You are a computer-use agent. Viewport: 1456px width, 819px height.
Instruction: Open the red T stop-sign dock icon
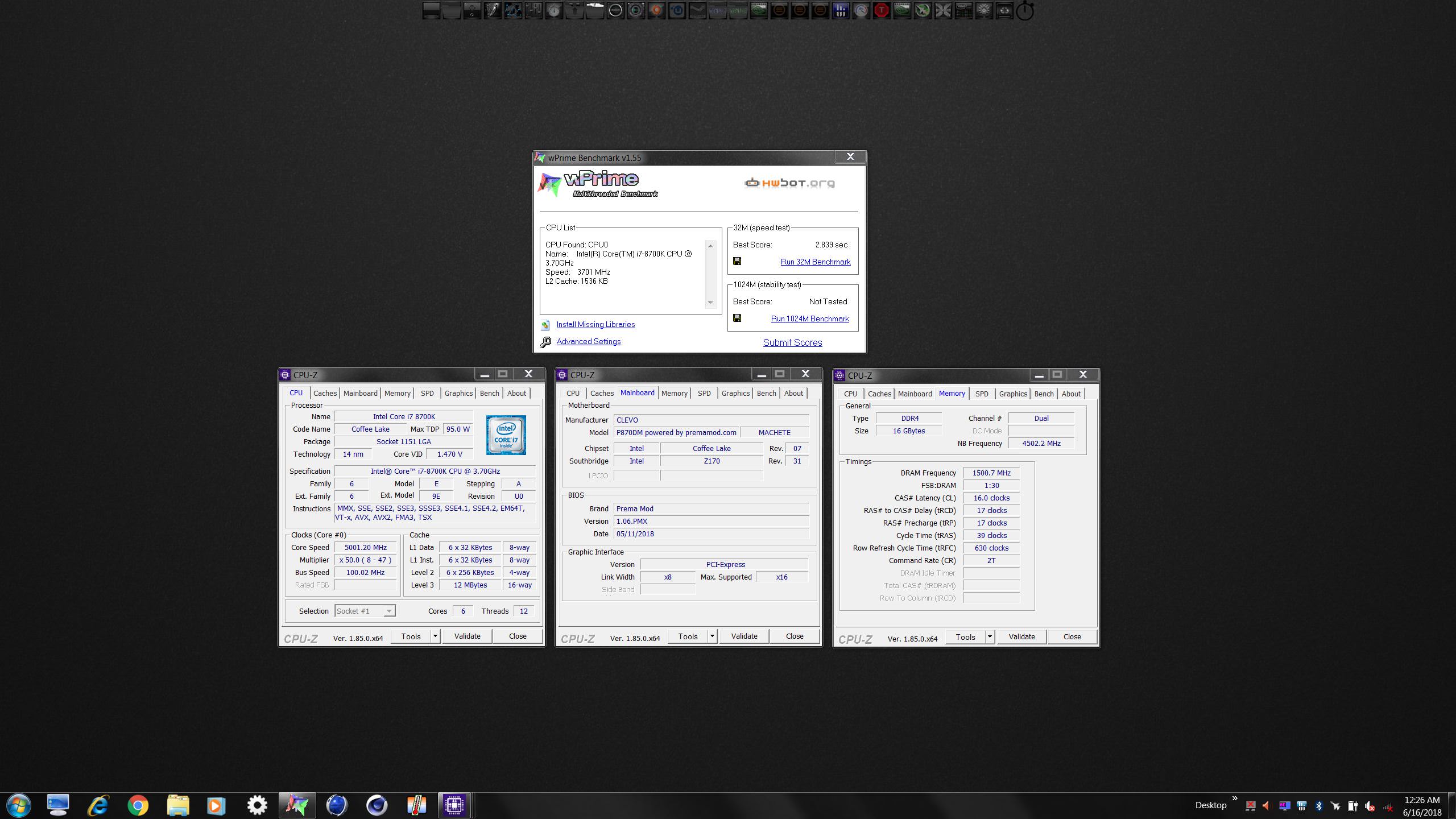(x=882, y=10)
